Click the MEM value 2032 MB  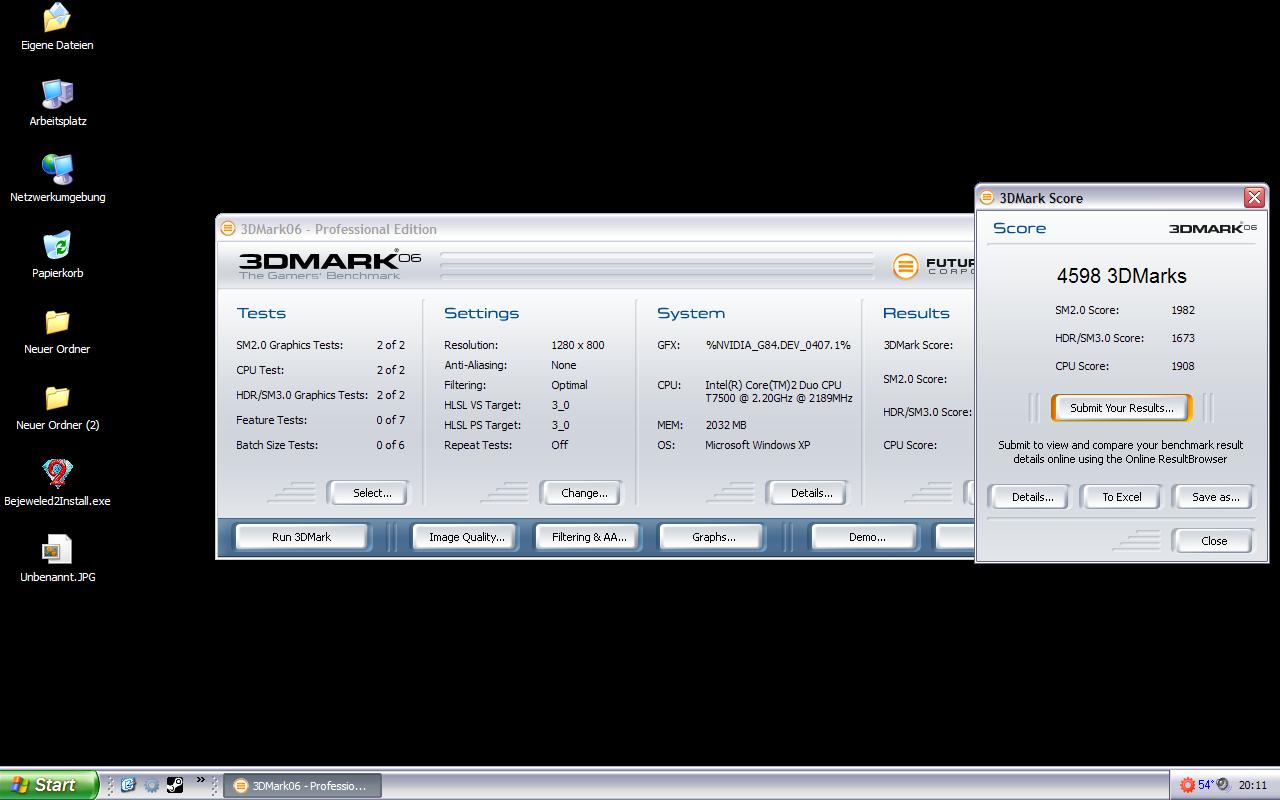726,425
